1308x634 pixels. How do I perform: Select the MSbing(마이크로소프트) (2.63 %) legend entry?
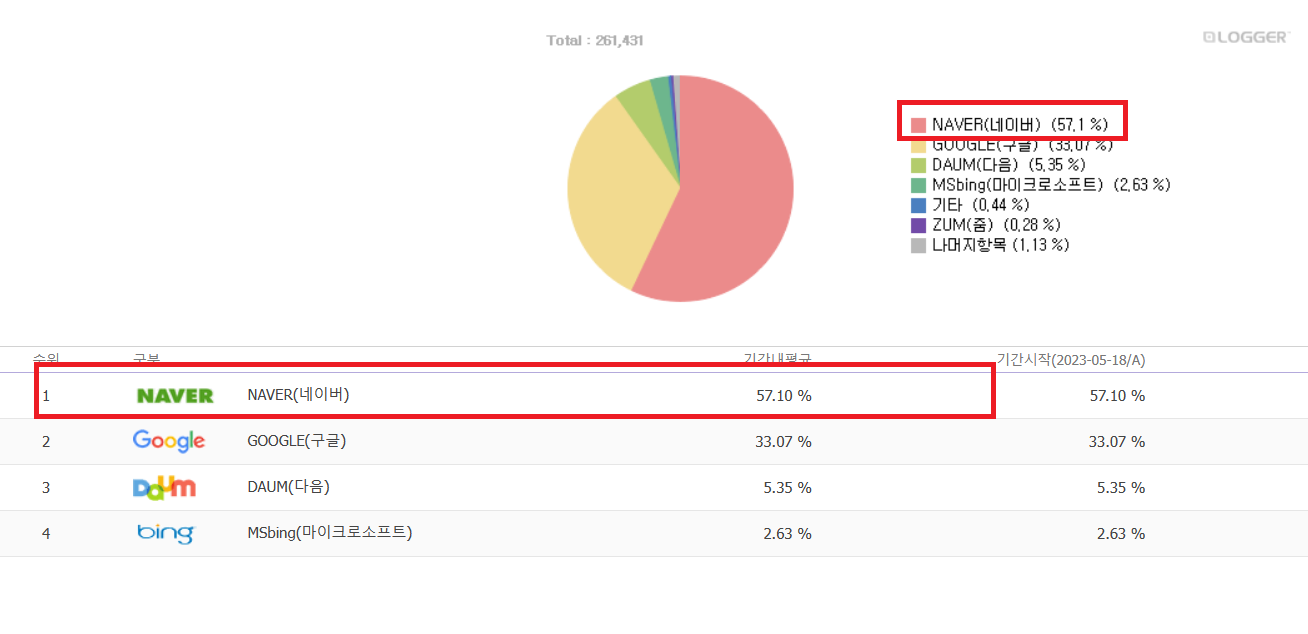(1040, 185)
